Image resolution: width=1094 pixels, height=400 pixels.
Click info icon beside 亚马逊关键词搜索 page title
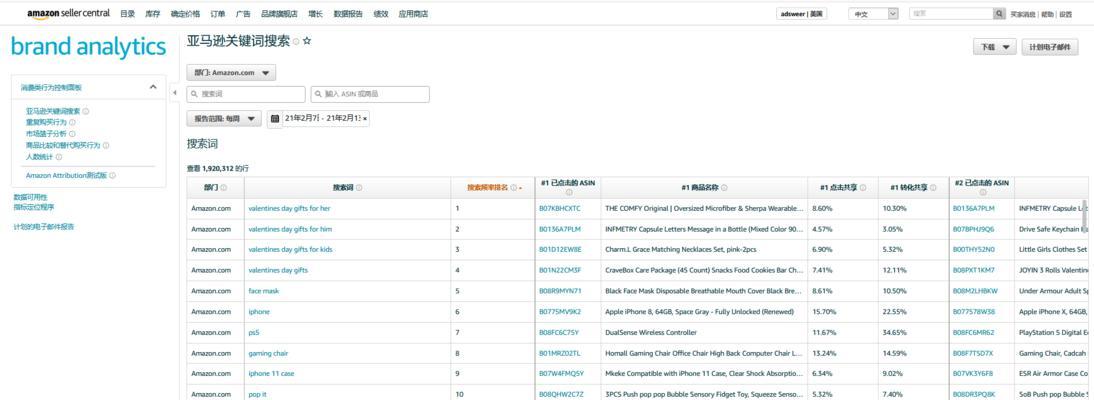tap(296, 42)
